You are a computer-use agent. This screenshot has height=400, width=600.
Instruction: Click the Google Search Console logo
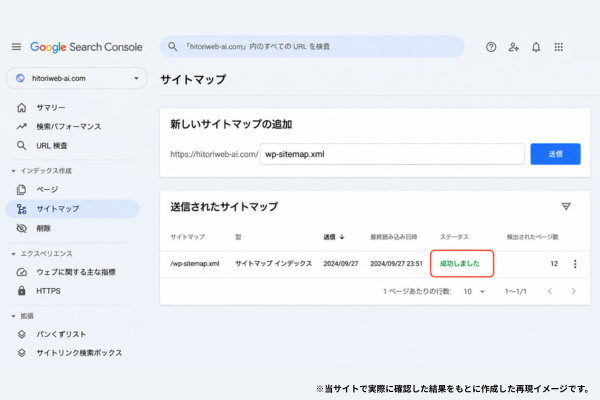click(86, 47)
